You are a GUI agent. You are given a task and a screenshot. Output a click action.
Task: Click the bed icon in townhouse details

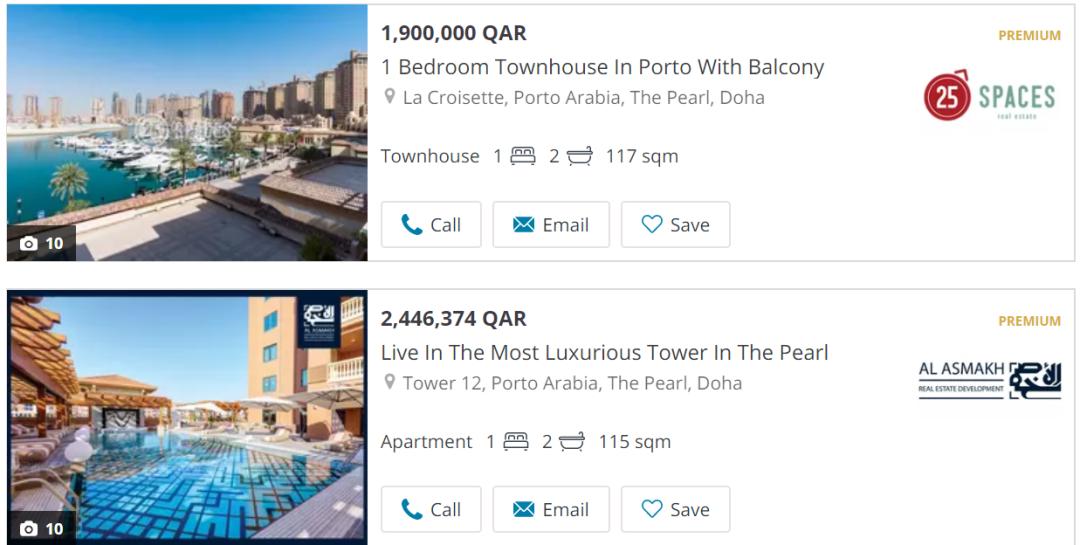click(x=523, y=156)
